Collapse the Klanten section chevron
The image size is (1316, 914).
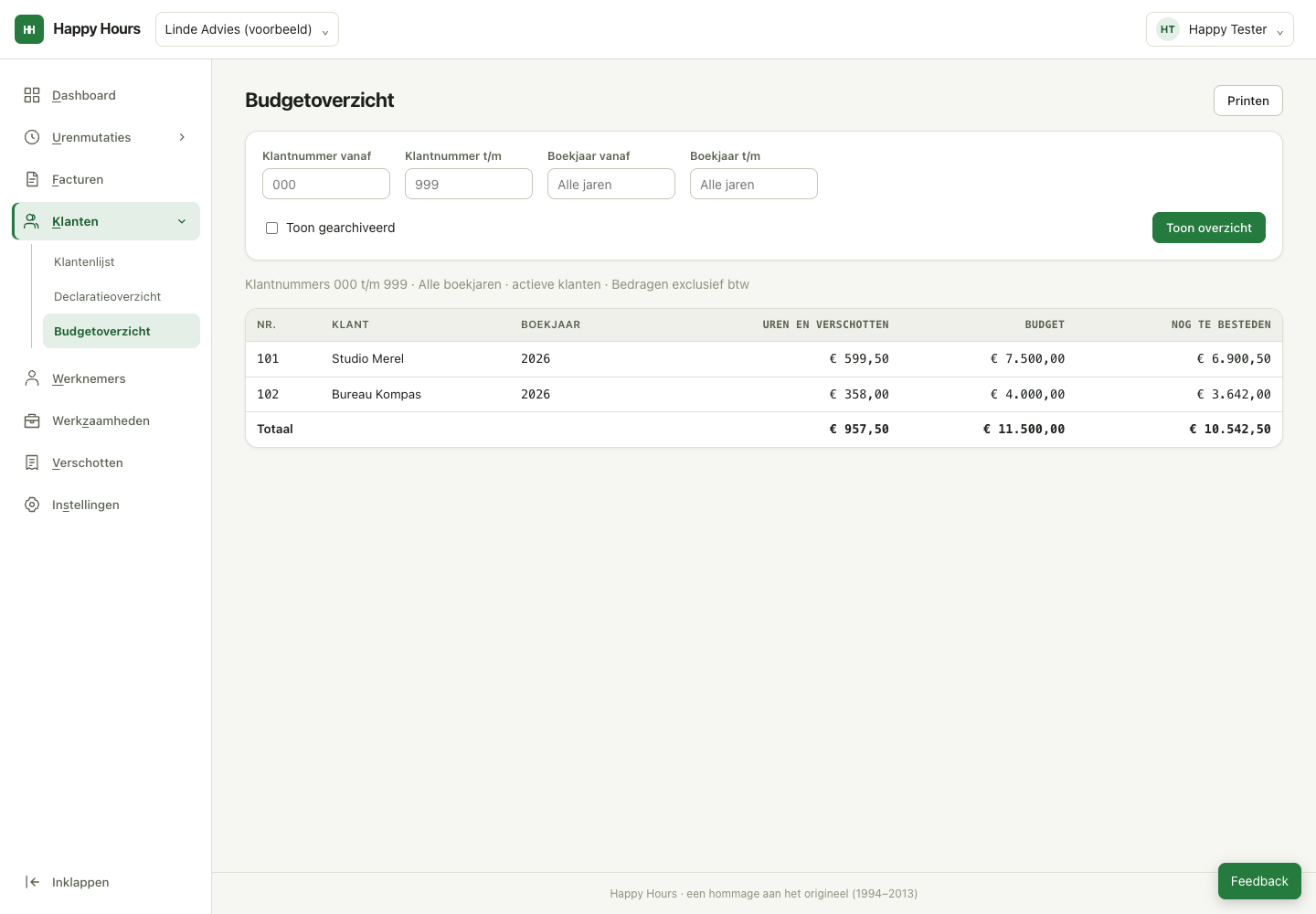tap(182, 221)
